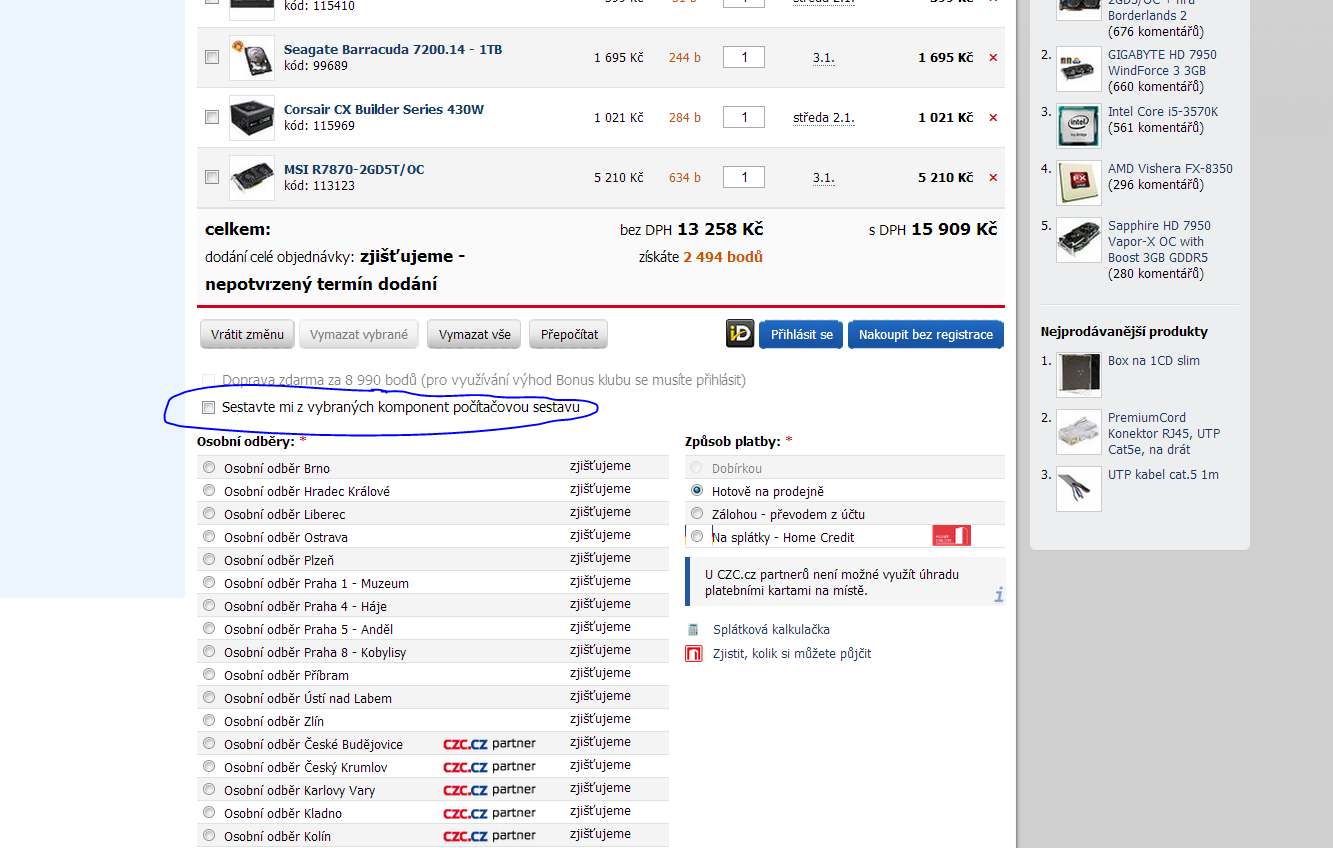Choose pickup at Praha 1 - Muzeum

tap(209, 582)
